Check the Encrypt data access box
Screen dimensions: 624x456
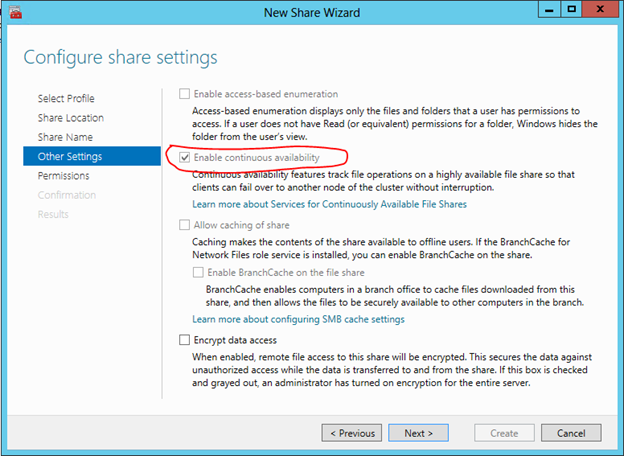coord(184,340)
